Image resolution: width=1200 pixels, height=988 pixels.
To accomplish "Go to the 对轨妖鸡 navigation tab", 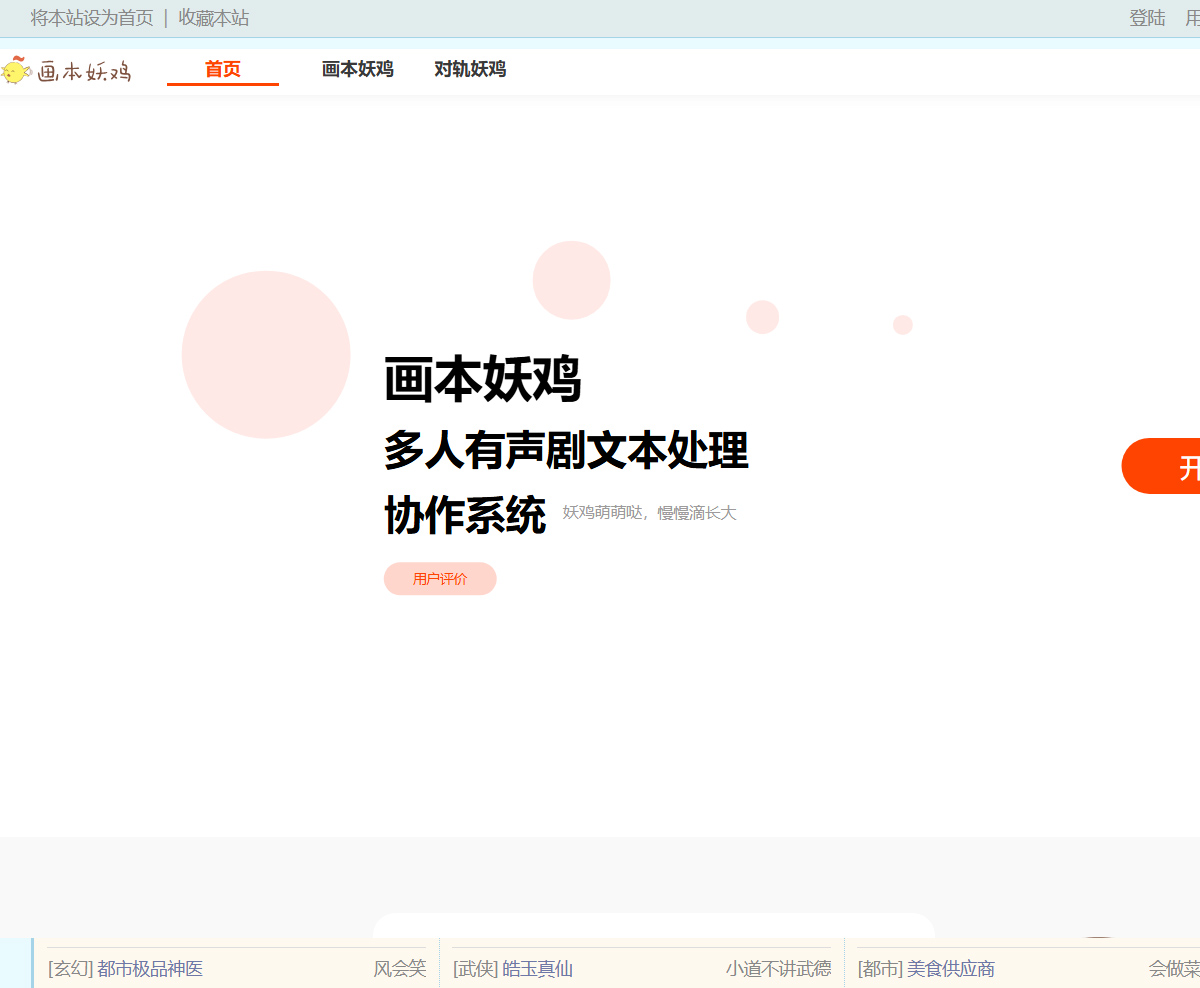I will tap(469, 69).
